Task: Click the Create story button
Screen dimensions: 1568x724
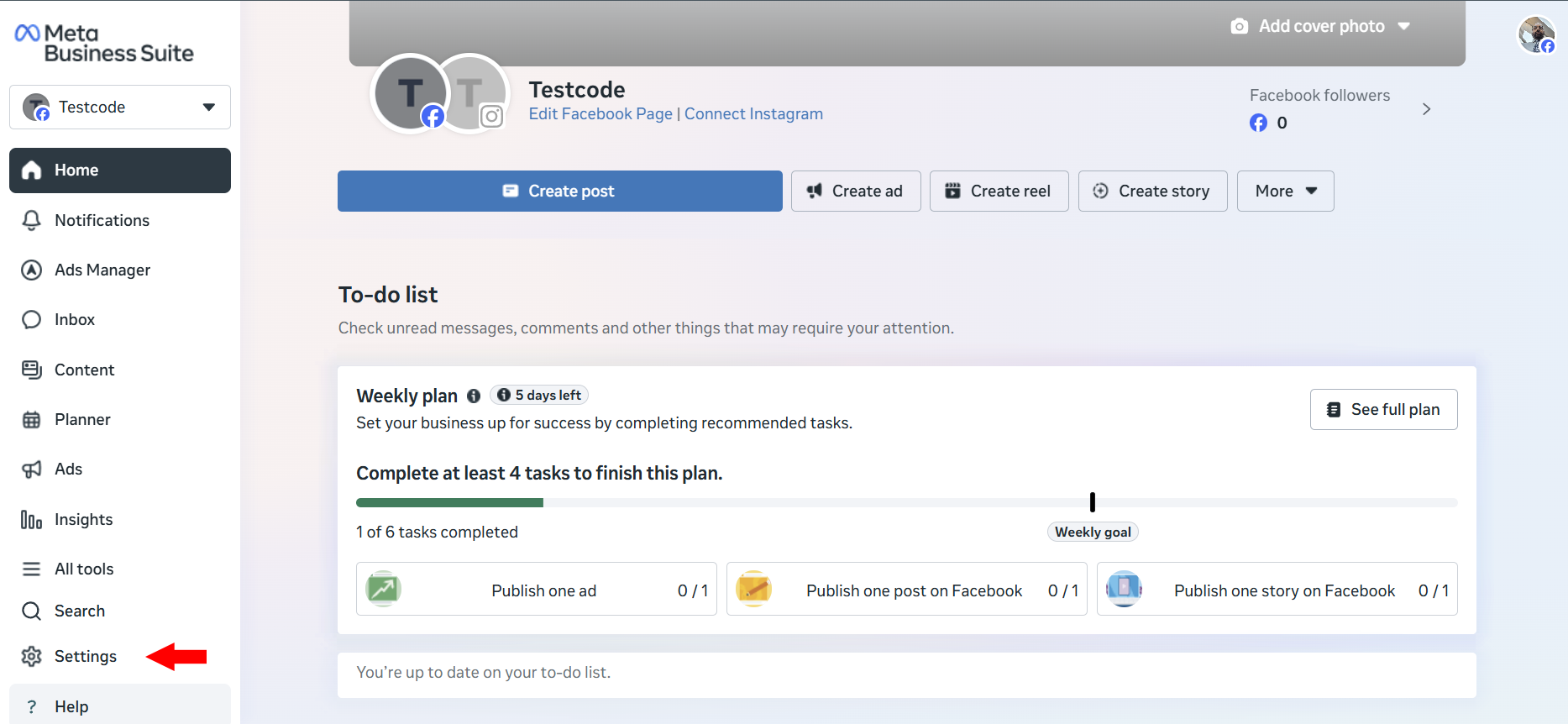Action: pos(1153,191)
